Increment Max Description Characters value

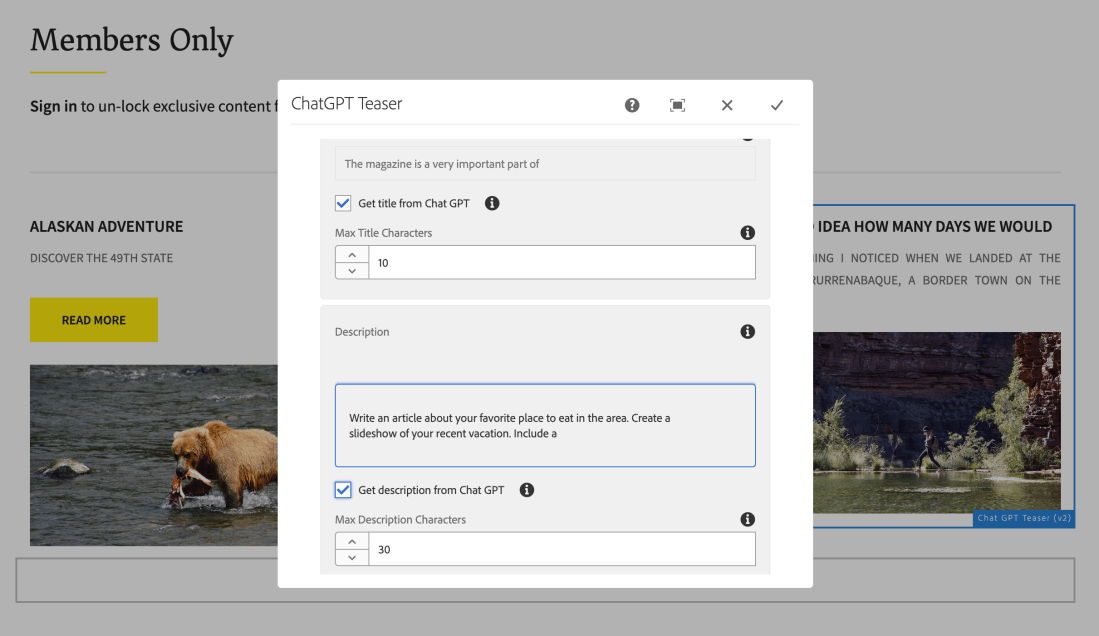(x=352, y=542)
